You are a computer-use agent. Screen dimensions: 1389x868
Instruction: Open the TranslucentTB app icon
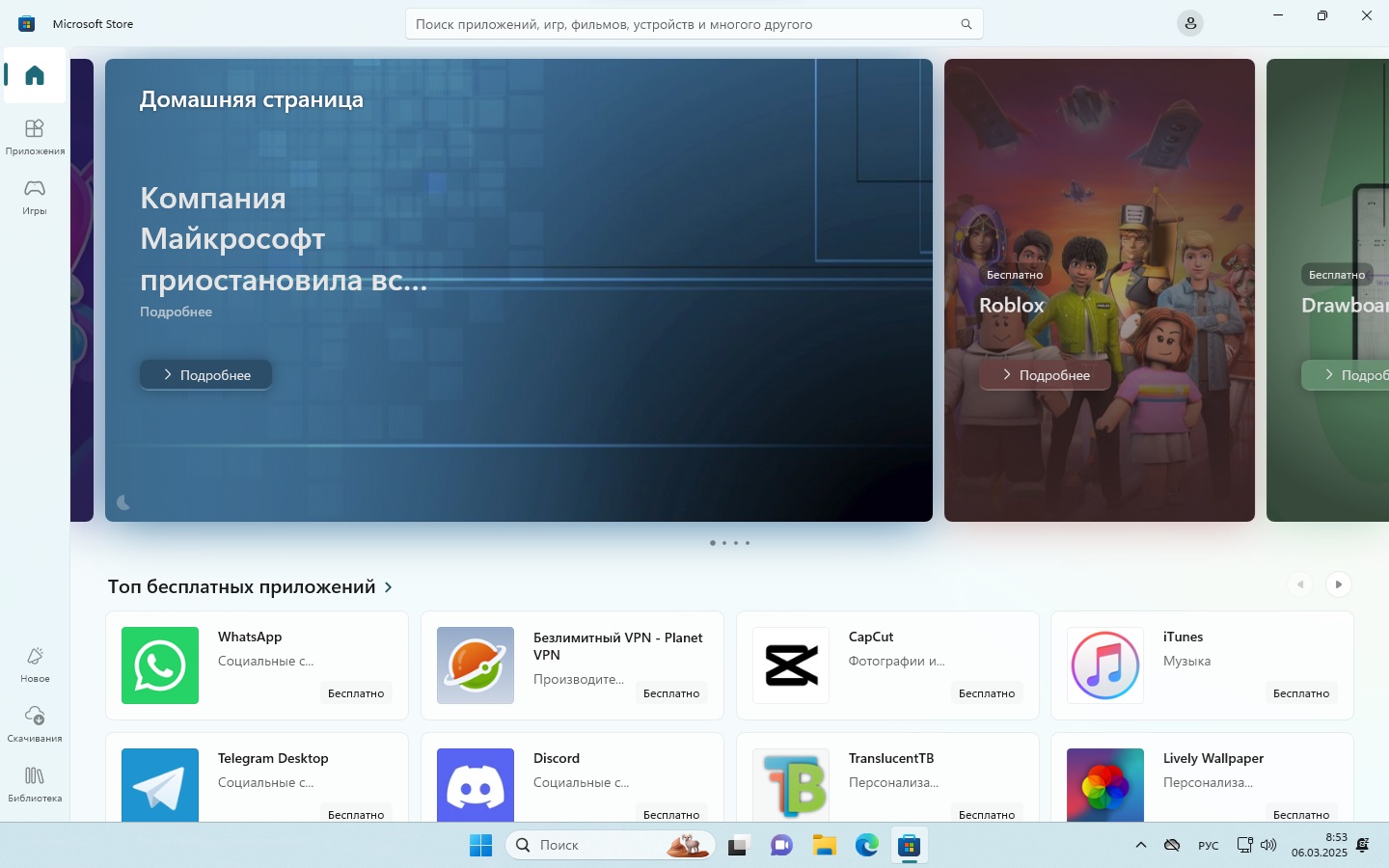[791, 785]
